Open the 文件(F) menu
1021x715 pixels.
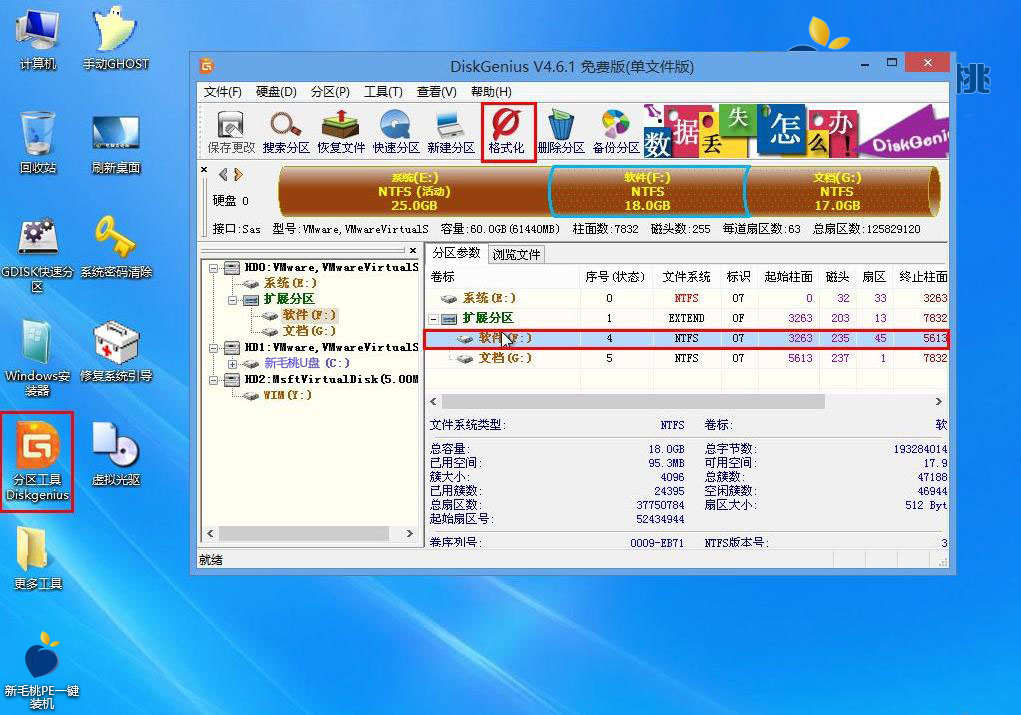click(x=223, y=92)
